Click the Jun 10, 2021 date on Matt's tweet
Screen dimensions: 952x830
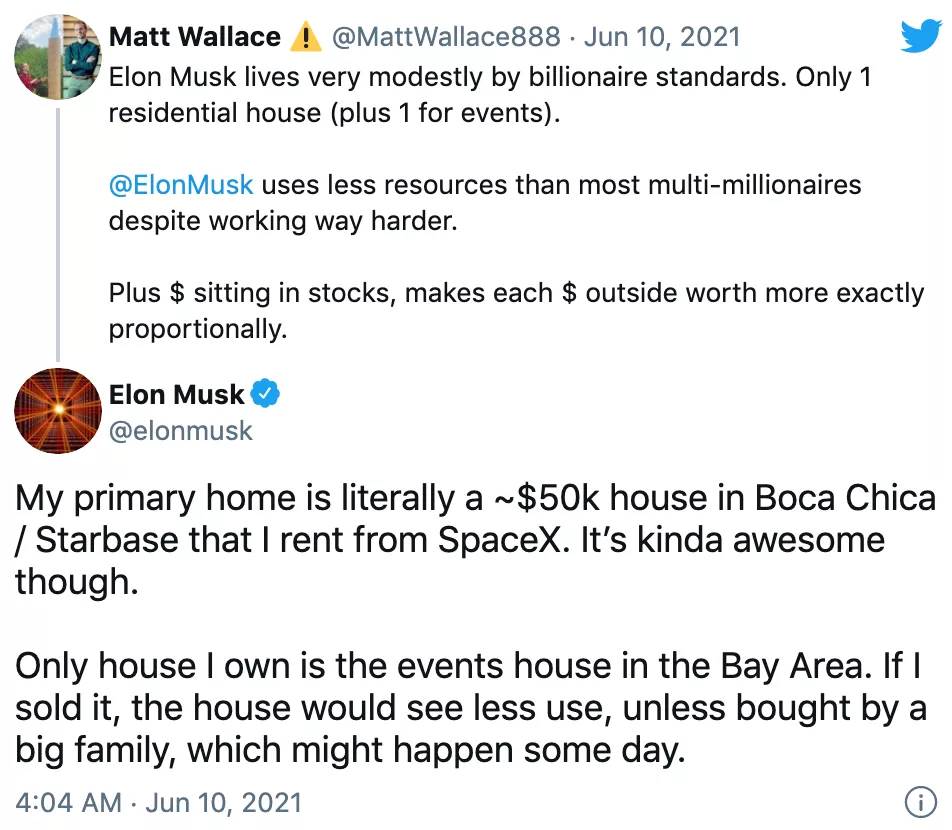point(662,36)
